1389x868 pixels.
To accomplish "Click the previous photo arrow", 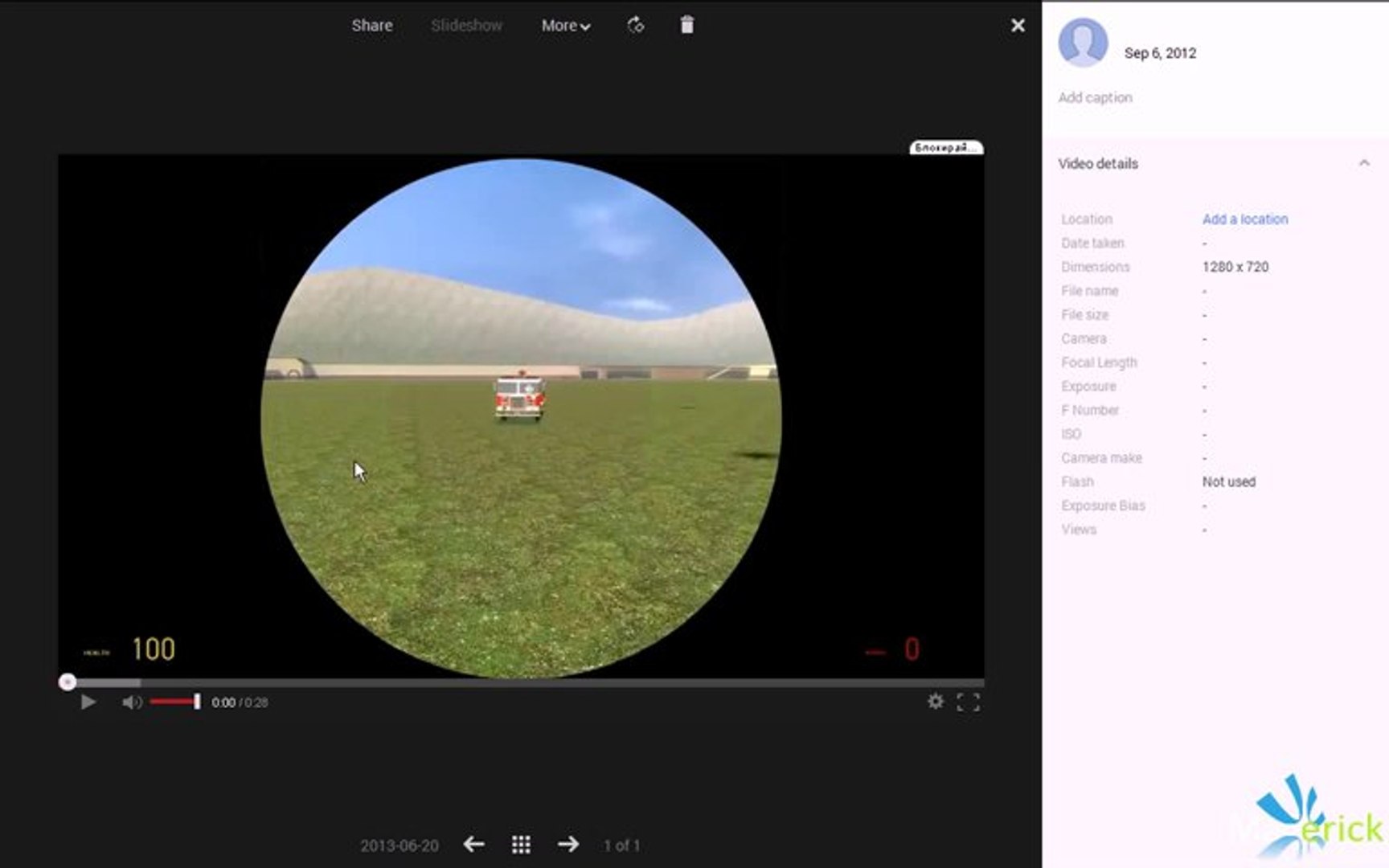I will click(x=473, y=845).
